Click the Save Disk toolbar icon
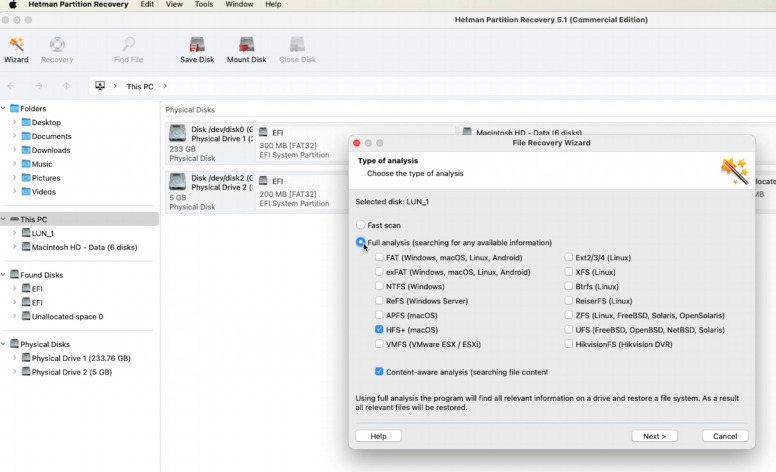 (x=197, y=50)
